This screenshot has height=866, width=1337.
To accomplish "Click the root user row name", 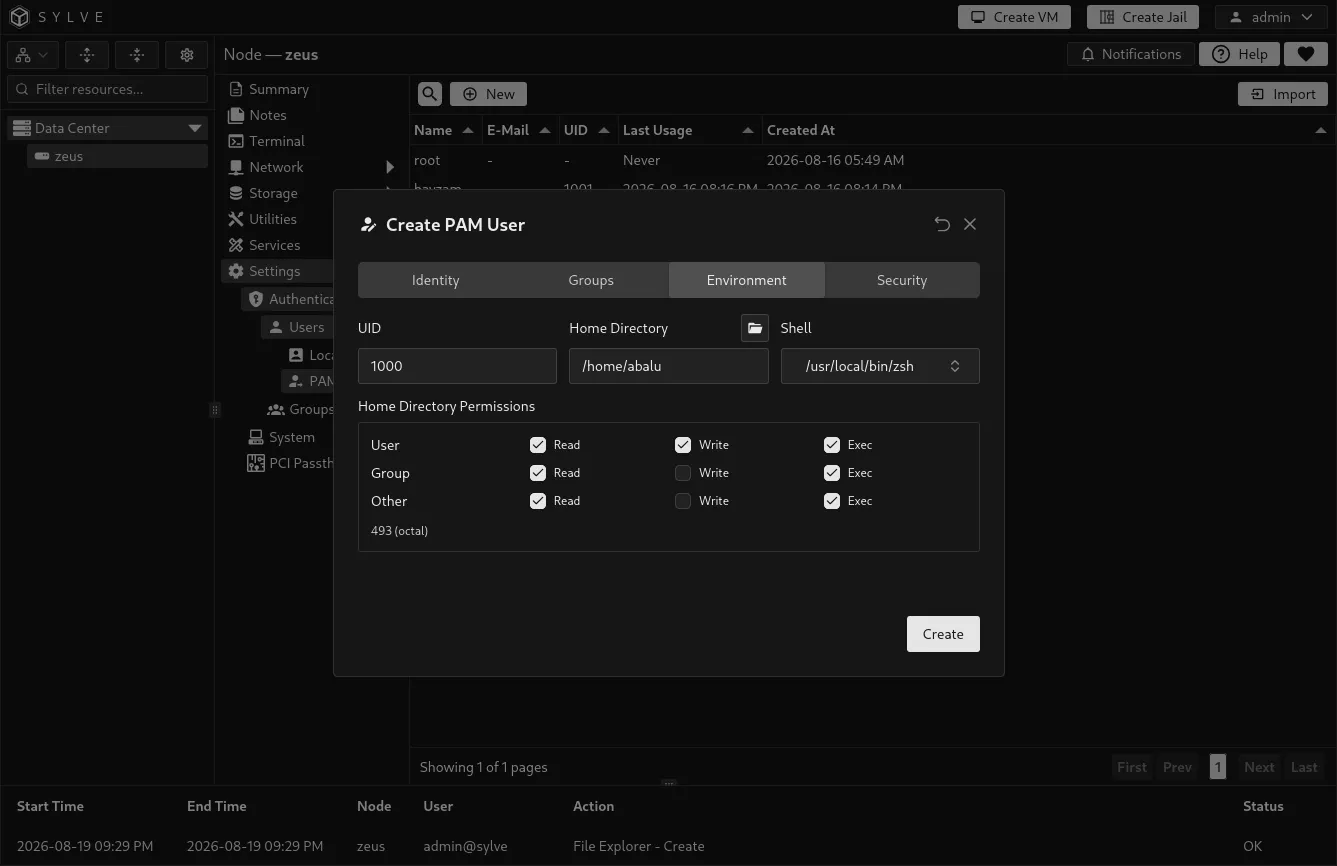I will pos(427,160).
